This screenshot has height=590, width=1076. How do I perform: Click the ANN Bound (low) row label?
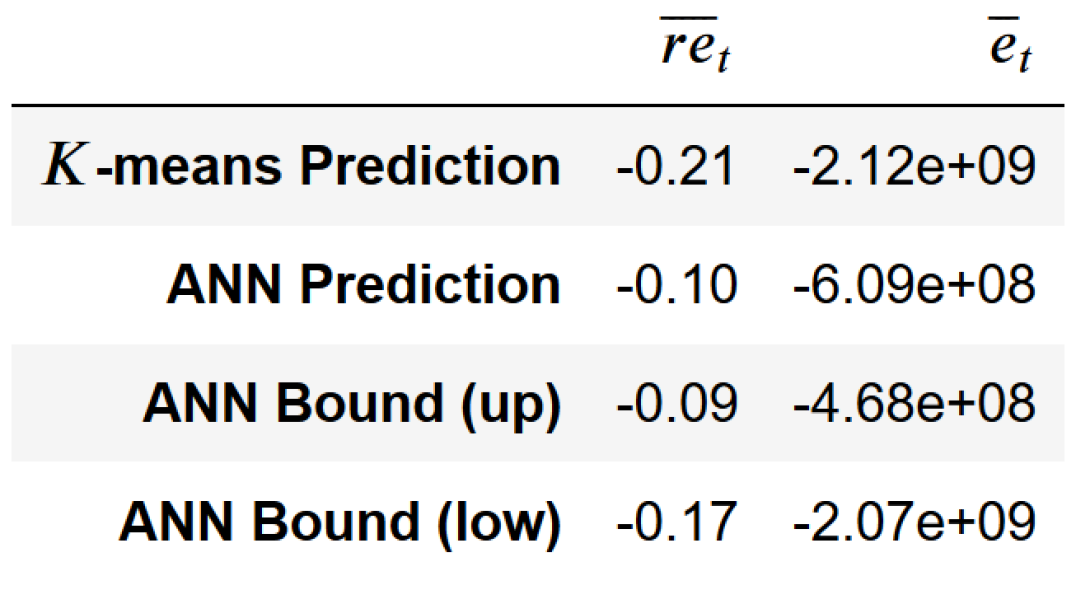pos(339,521)
